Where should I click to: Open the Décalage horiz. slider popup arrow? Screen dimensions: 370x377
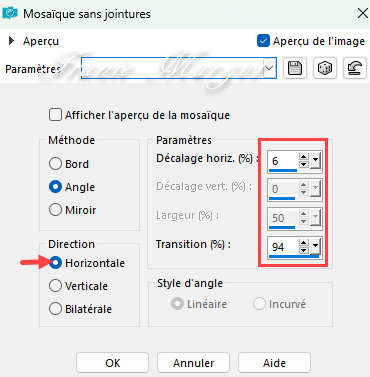(315, 161)
